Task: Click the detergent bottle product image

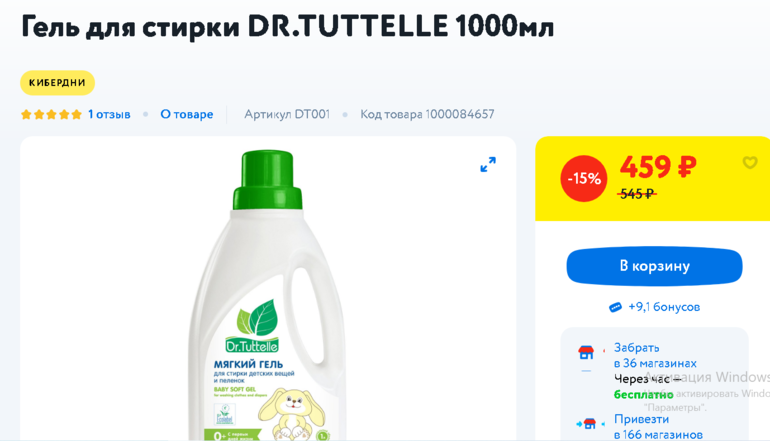Action: (267, 295)
